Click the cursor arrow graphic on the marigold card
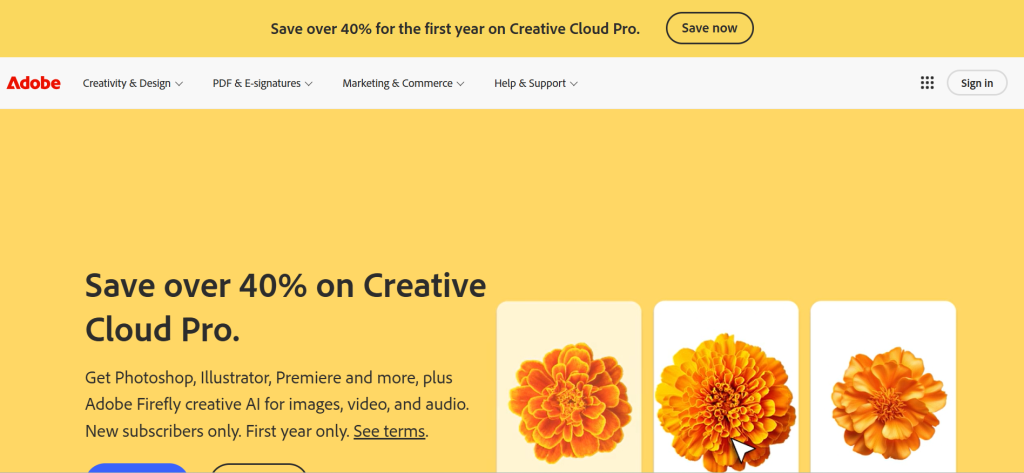 coord(741,451)
